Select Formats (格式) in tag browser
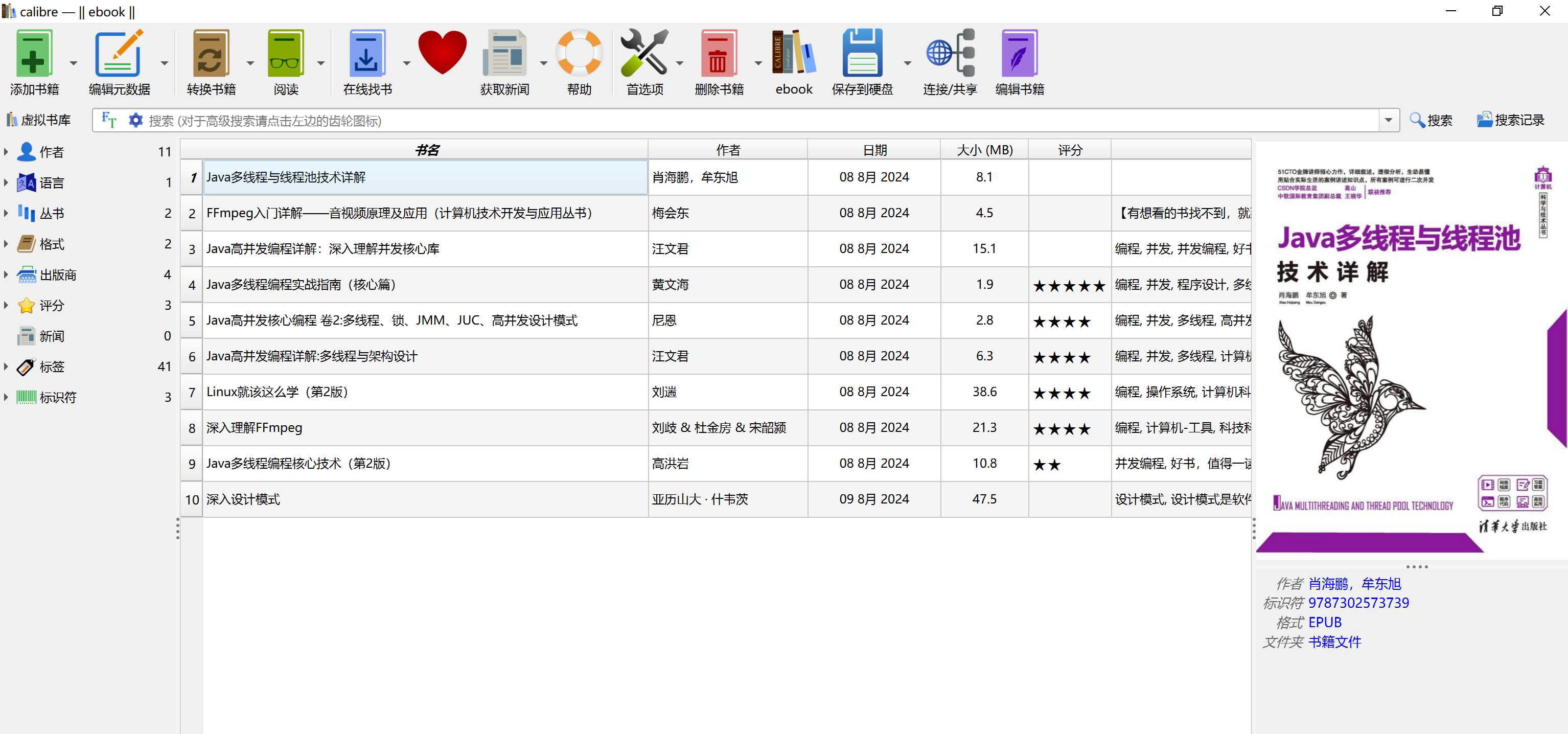 point(52,244)
